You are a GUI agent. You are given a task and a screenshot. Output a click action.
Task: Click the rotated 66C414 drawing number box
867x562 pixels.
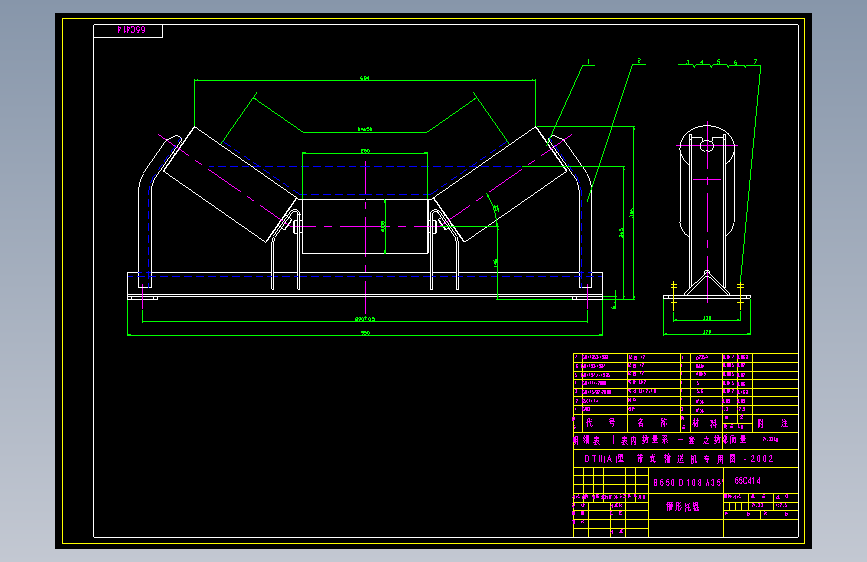coord(128,31)
